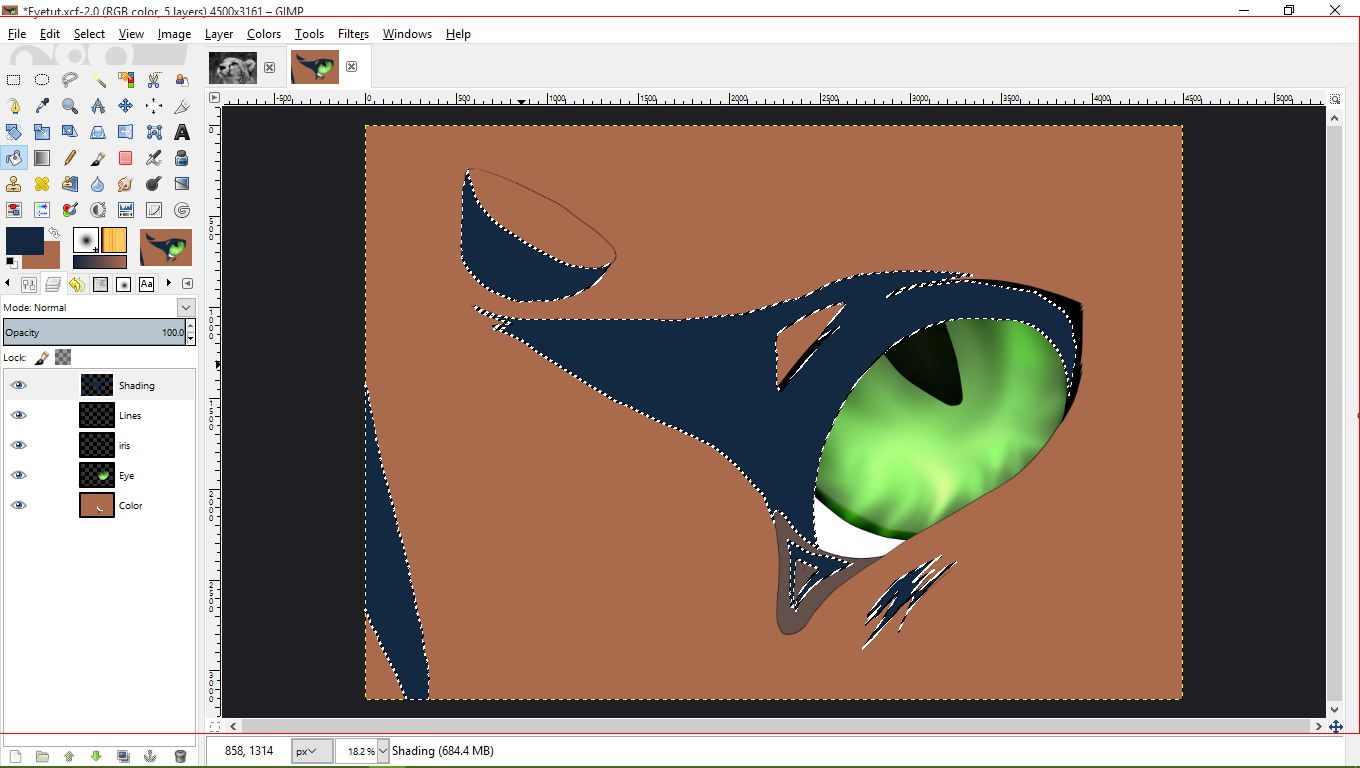Open the File menu
1360x768 pixels.
[x=17, y=34]
